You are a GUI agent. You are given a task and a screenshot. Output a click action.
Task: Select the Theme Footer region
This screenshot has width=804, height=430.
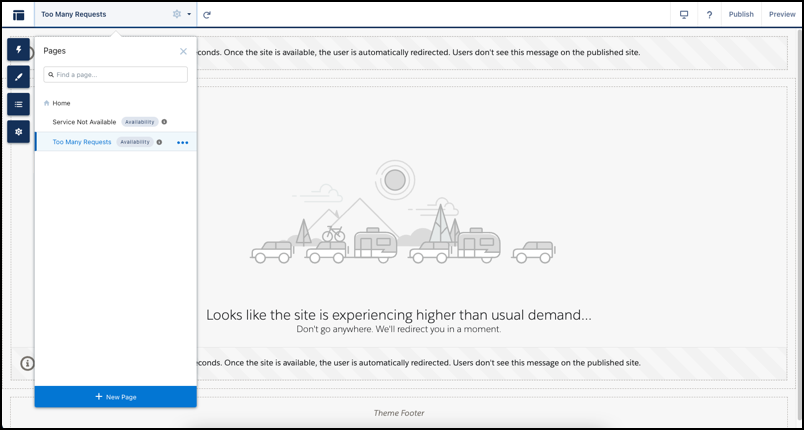point(399,413)
